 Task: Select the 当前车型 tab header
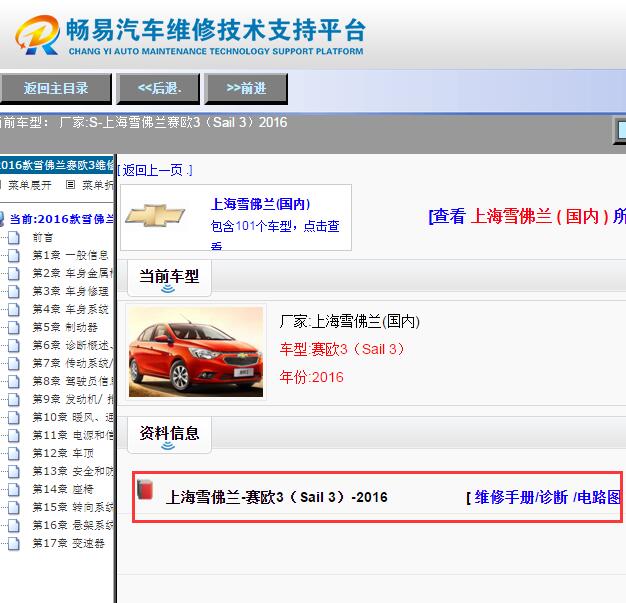[x=169, y=277]
